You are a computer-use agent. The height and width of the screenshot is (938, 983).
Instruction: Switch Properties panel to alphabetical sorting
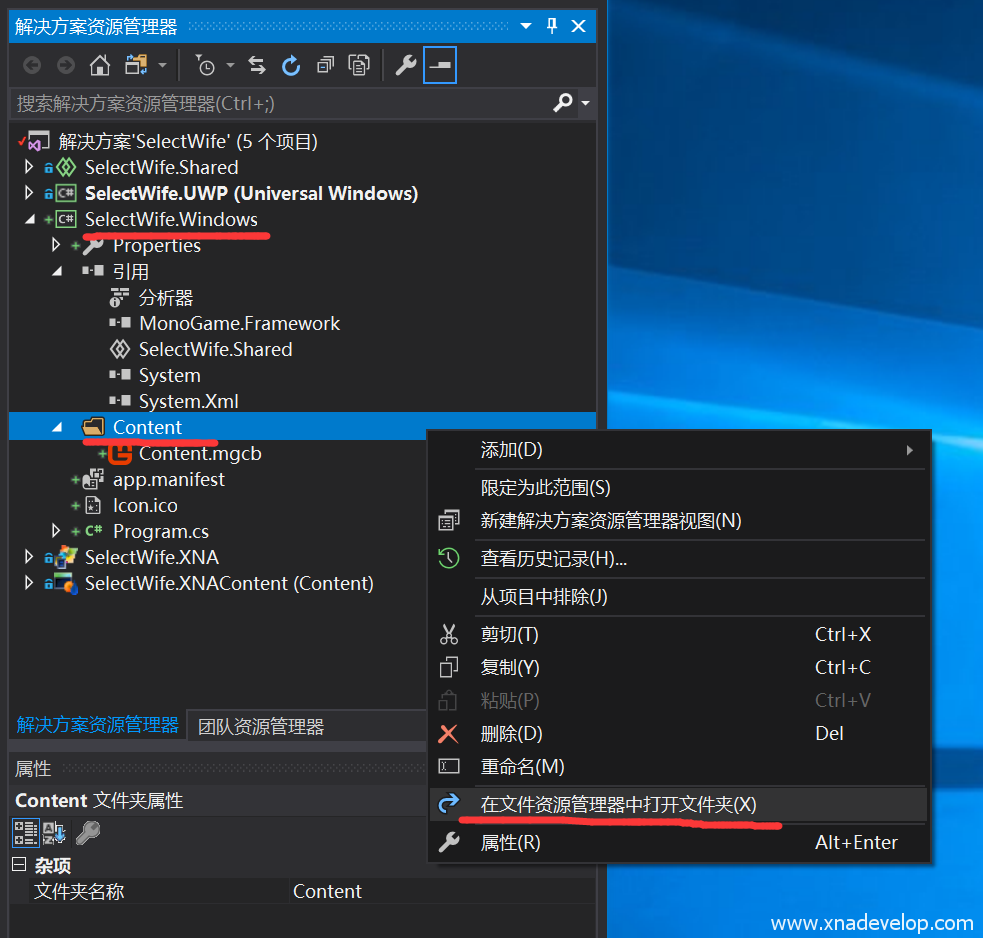(54, 832)
